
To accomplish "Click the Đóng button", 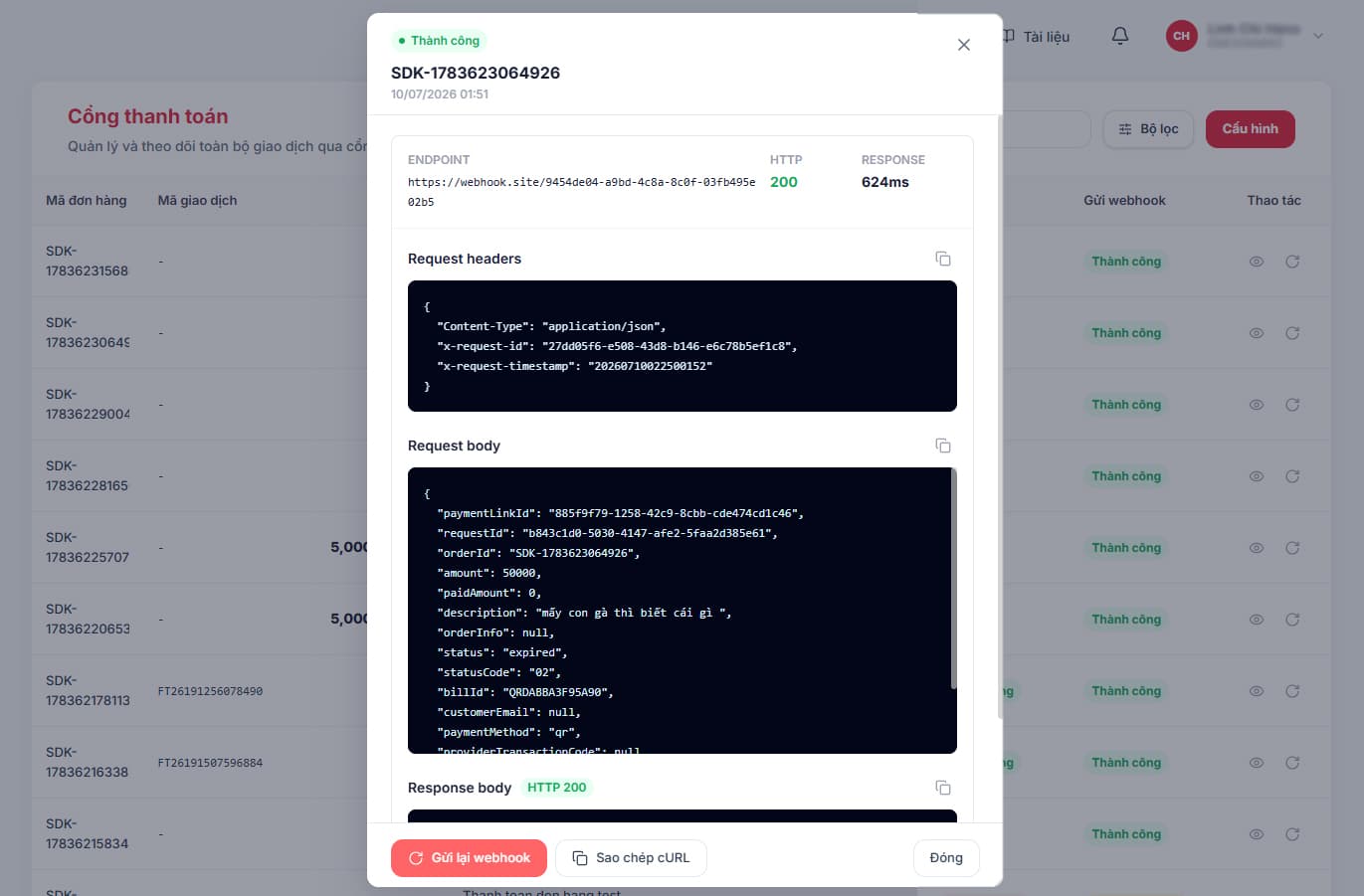I will 946,858.
